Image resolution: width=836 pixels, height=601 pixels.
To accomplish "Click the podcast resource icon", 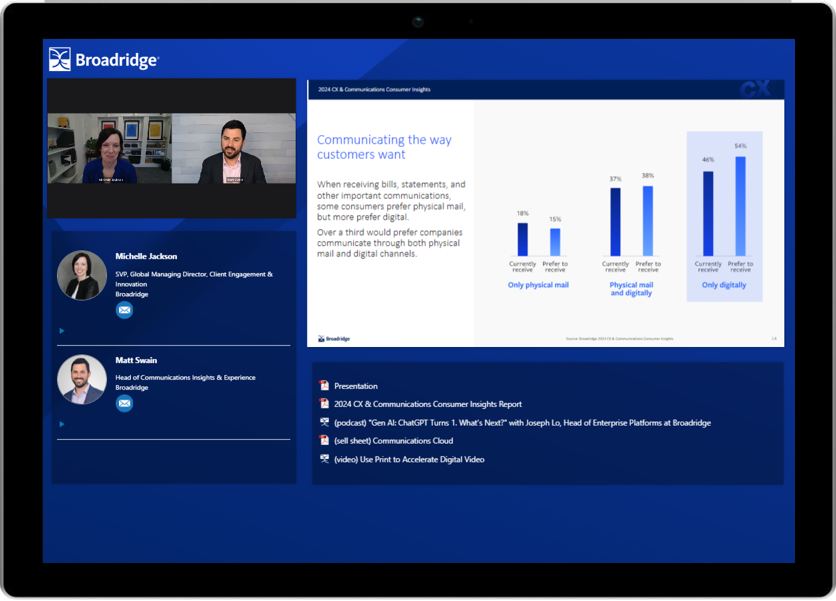I will pos(324,423).
